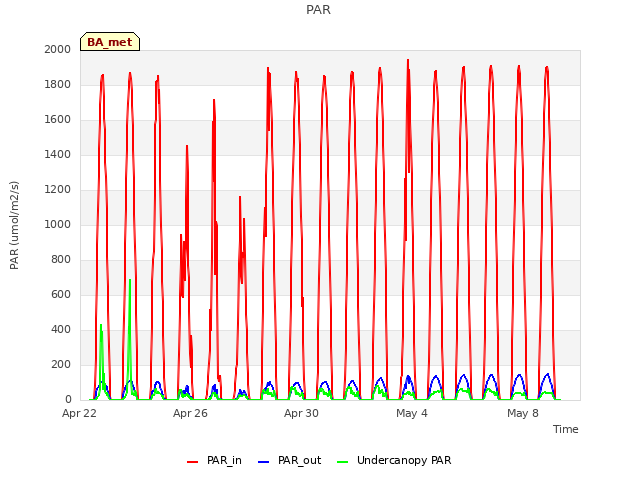This screenshot has height=480, width=640.
Task: Click the Time x-axis title
Action: (x=566, y=429)
